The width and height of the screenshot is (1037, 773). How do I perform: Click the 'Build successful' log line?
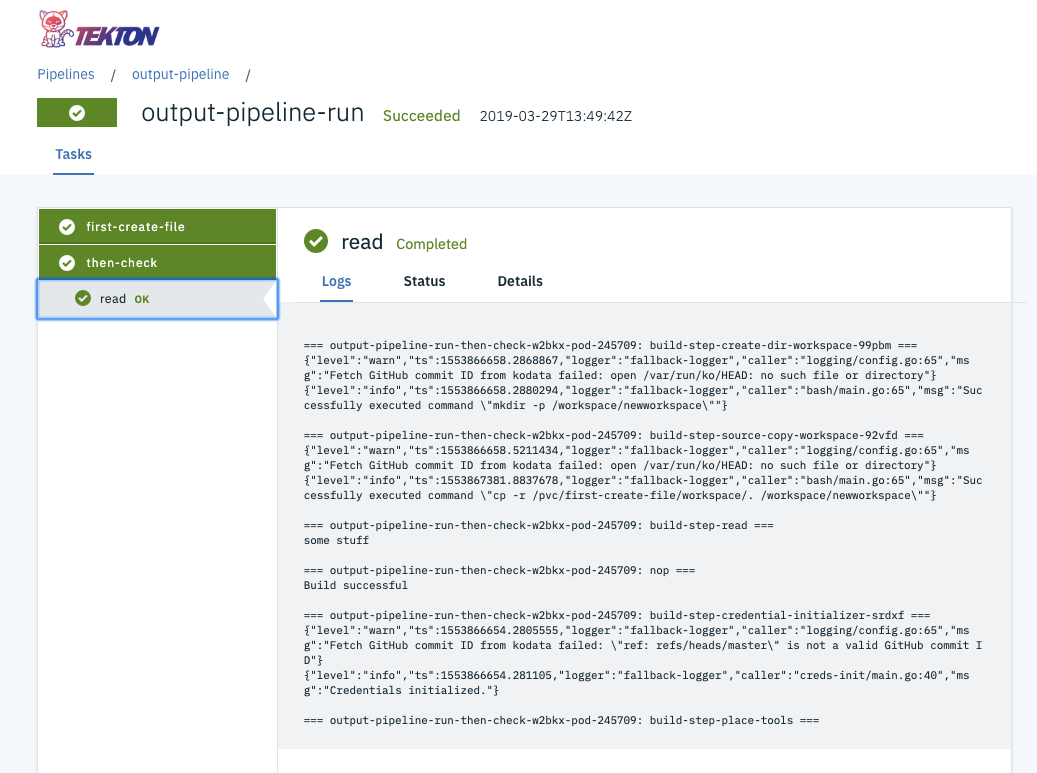356,585
